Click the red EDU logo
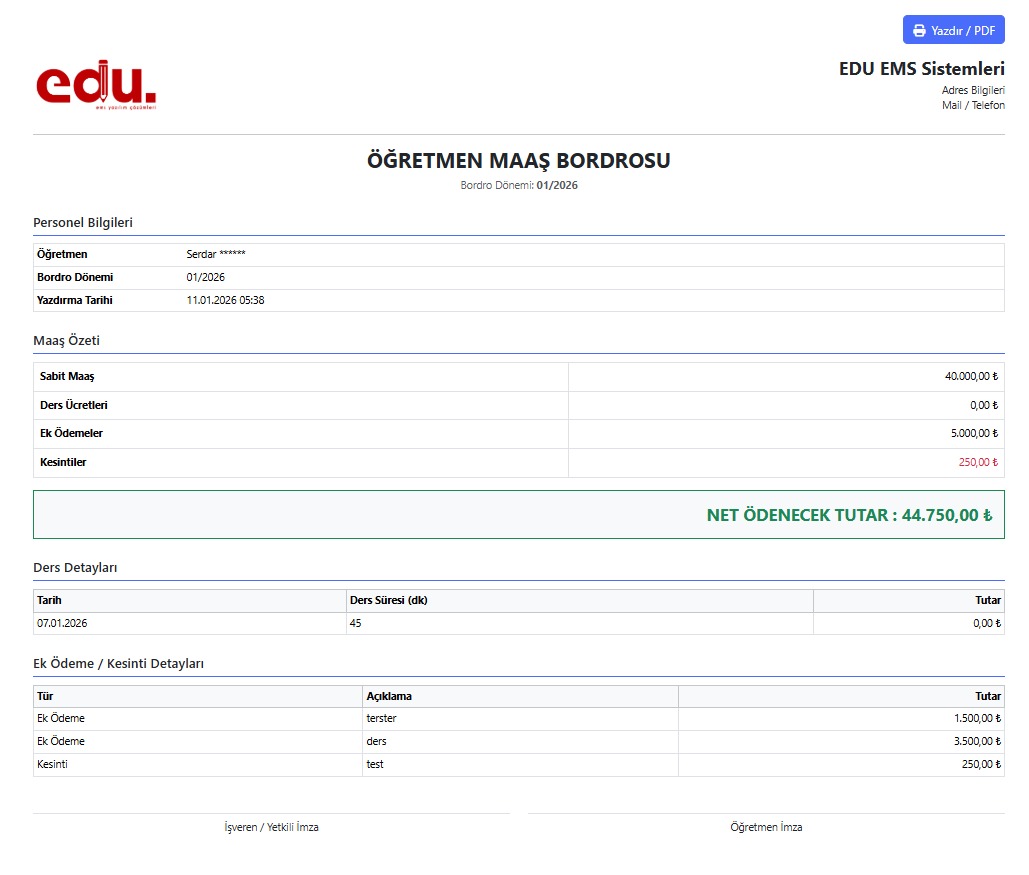Image resolution: width=1029 pixels, height=875 pixels. (96, 85)
